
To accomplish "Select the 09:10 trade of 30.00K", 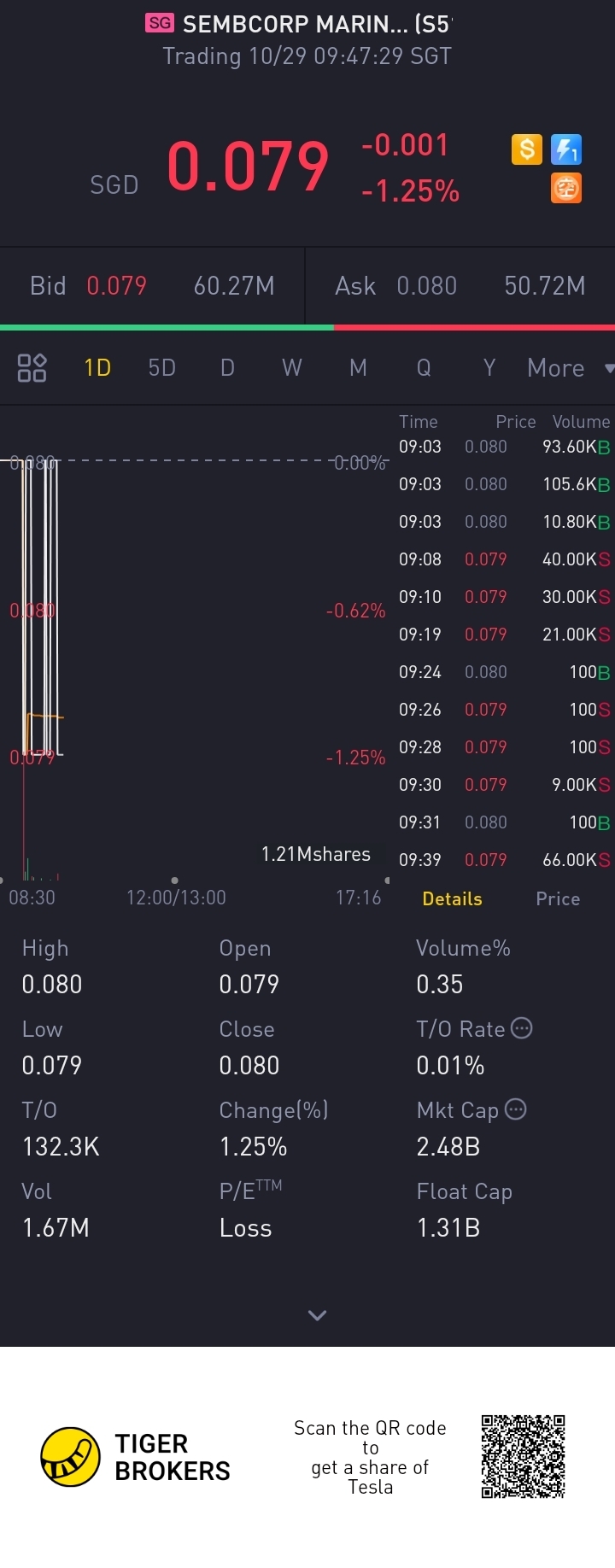I will pyautogui.click(x=504, y=597).
